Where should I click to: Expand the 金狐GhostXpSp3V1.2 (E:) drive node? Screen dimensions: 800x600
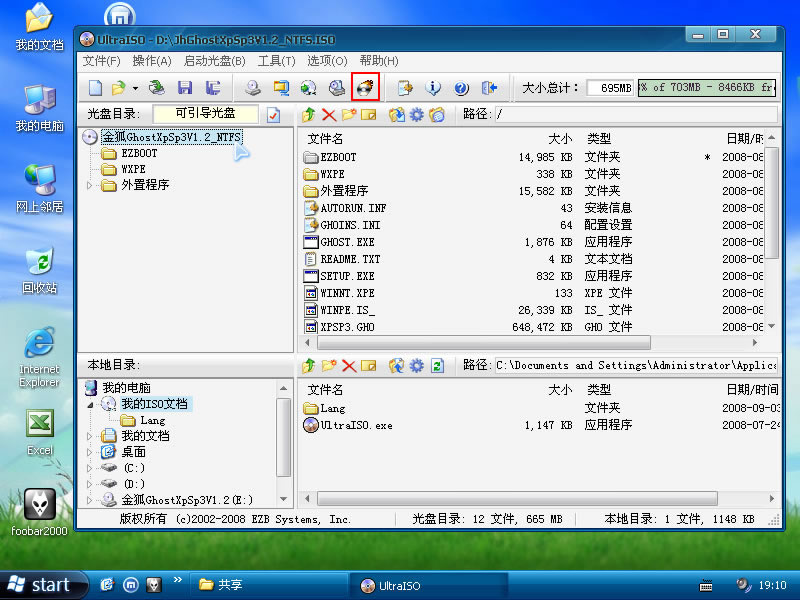coord(90,500)
